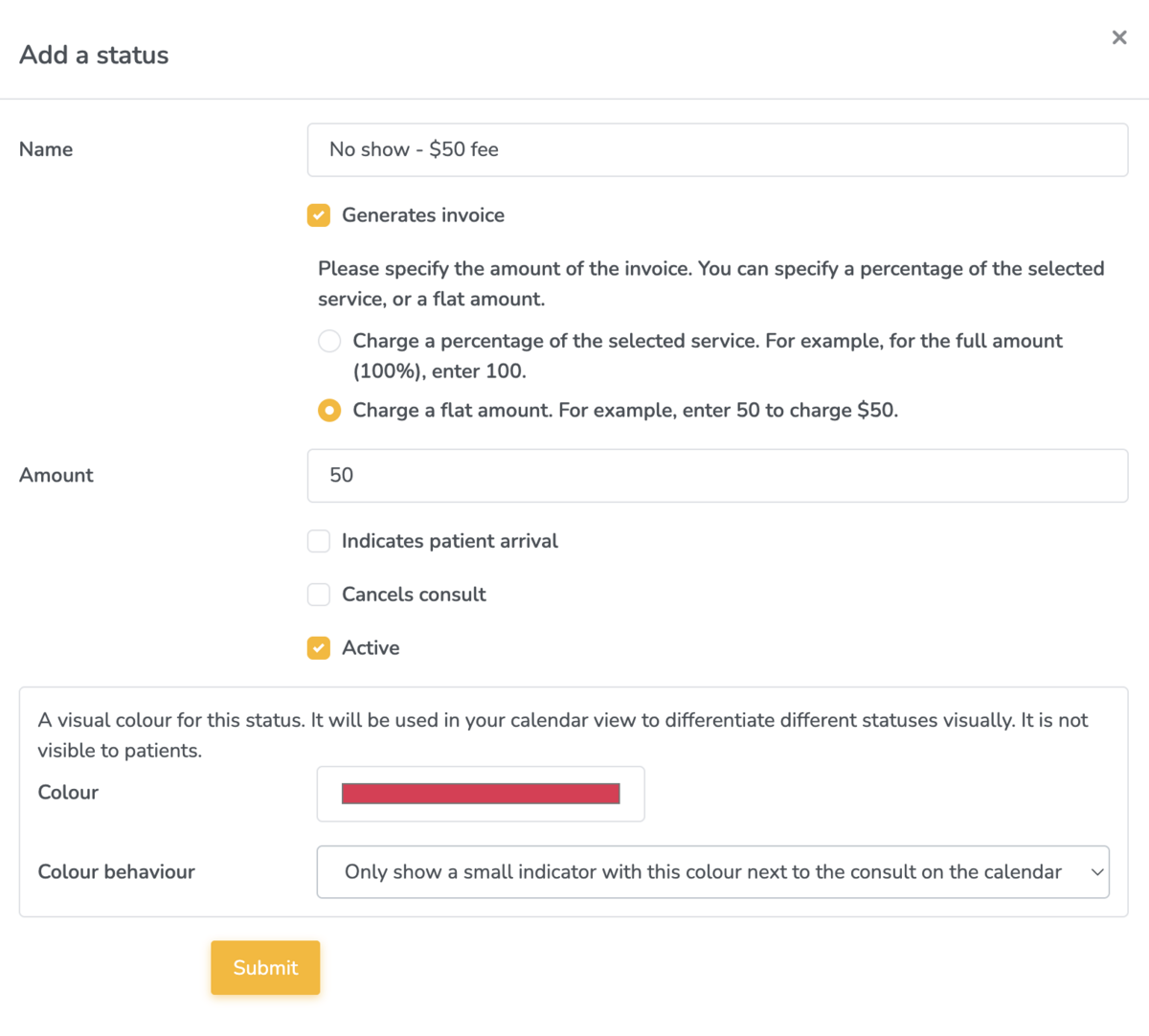Choose the small indicator colour behaviour option
Image resolution: width=1149 pixels, height=1036 pixels.
click(712, 871)
